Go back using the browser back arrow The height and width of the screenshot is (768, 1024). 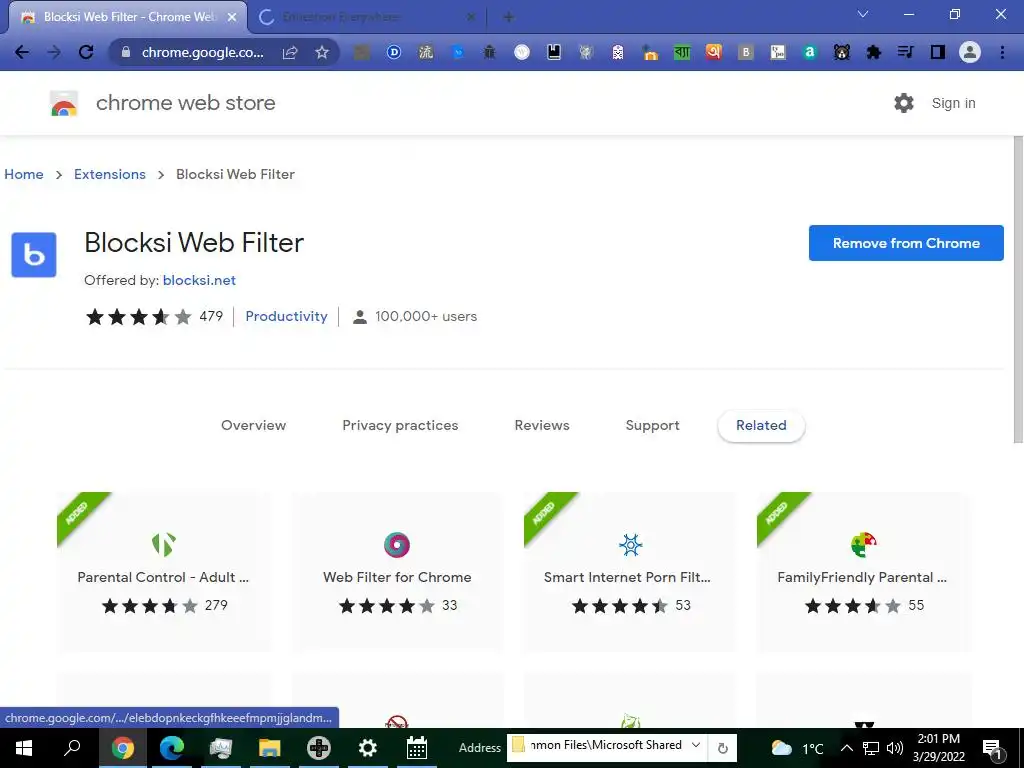tap(22, 52)
